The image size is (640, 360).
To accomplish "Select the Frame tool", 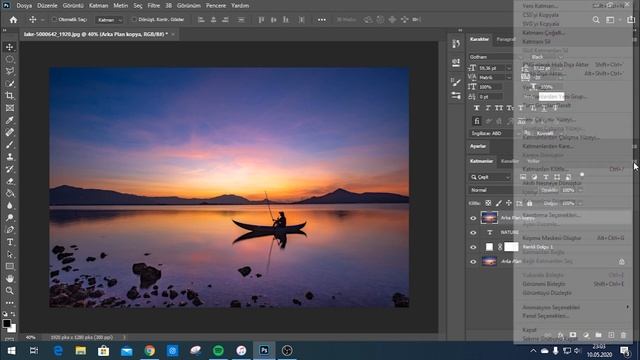I will 9,108.
